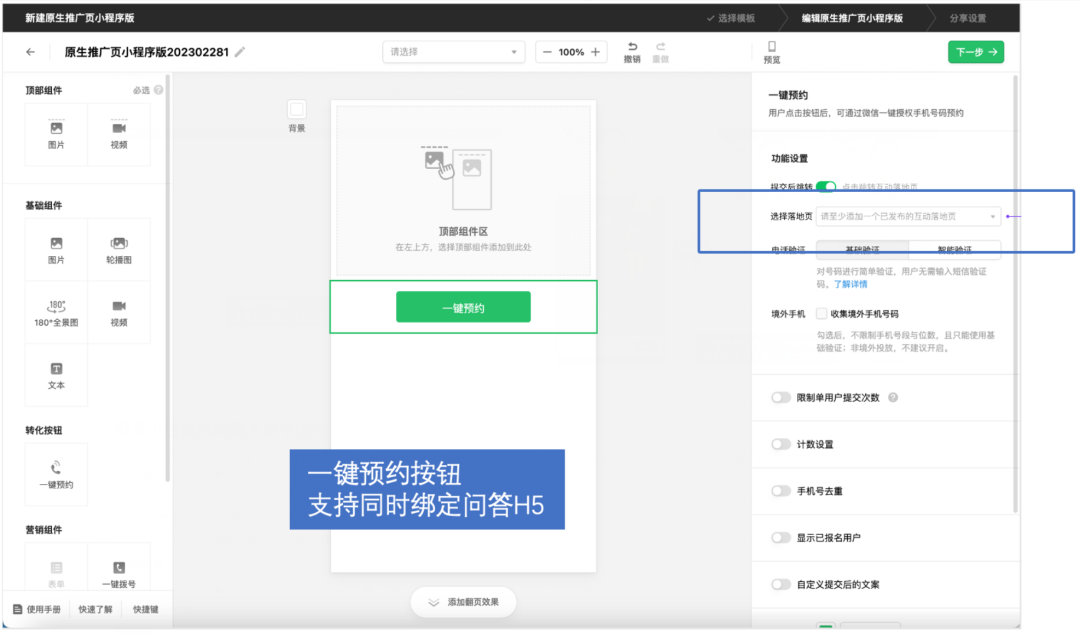Open the 选择落地页 landing page dropdown
The width and height of the screenshot is (1080, 634).
pyautogui.click(x=905, y=216)
